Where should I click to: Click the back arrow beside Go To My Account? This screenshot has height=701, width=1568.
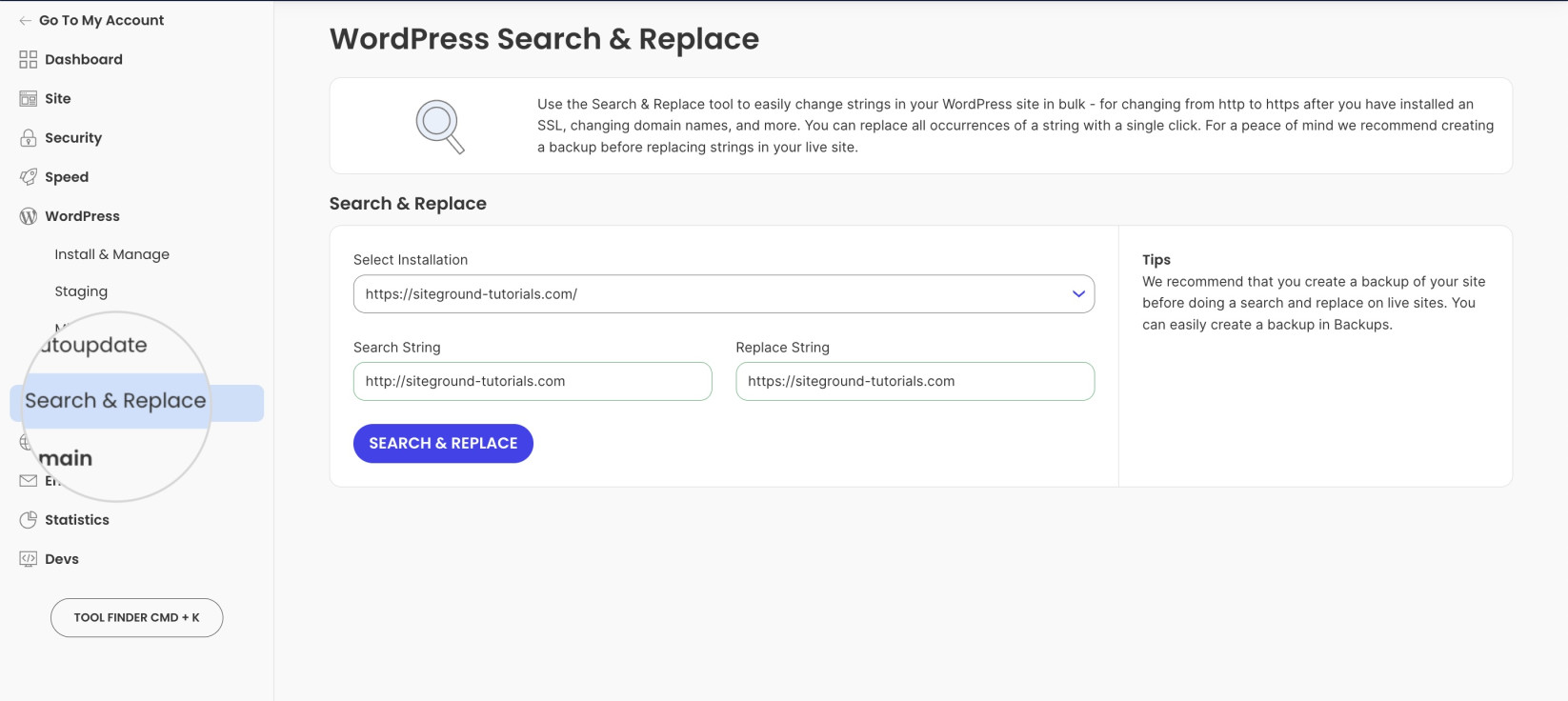point(25,20)
